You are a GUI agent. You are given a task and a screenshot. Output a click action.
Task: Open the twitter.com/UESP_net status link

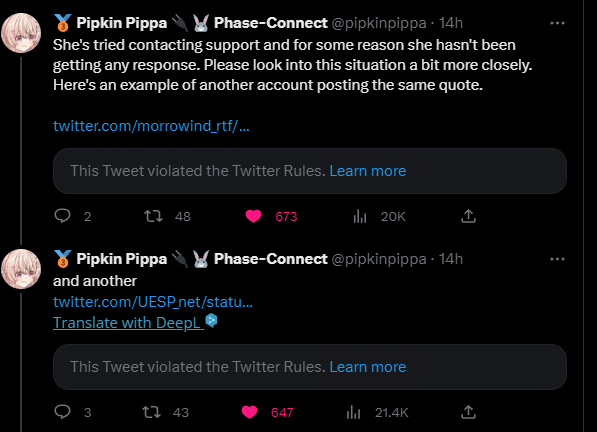point(153,302)
